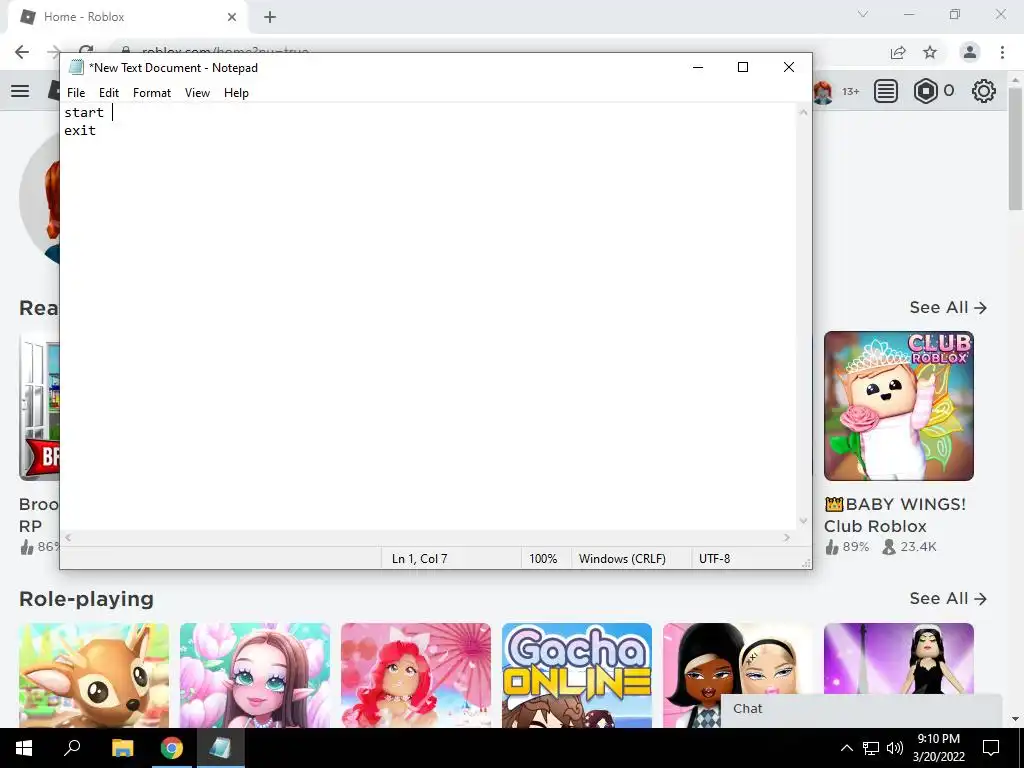Open the Club Roblox game thumbnail
The width and height of the screenshot is (1024, 768).
tap(899, 406)
